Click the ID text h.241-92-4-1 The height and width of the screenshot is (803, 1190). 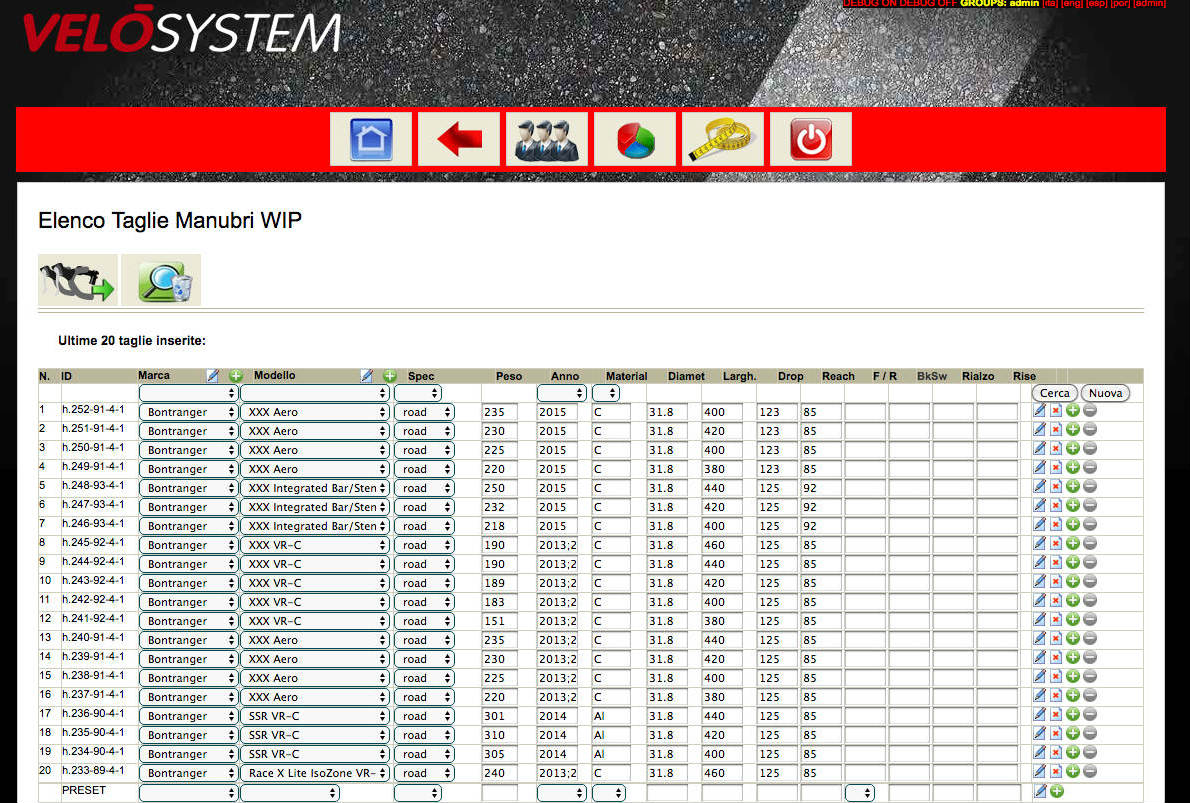93,618
